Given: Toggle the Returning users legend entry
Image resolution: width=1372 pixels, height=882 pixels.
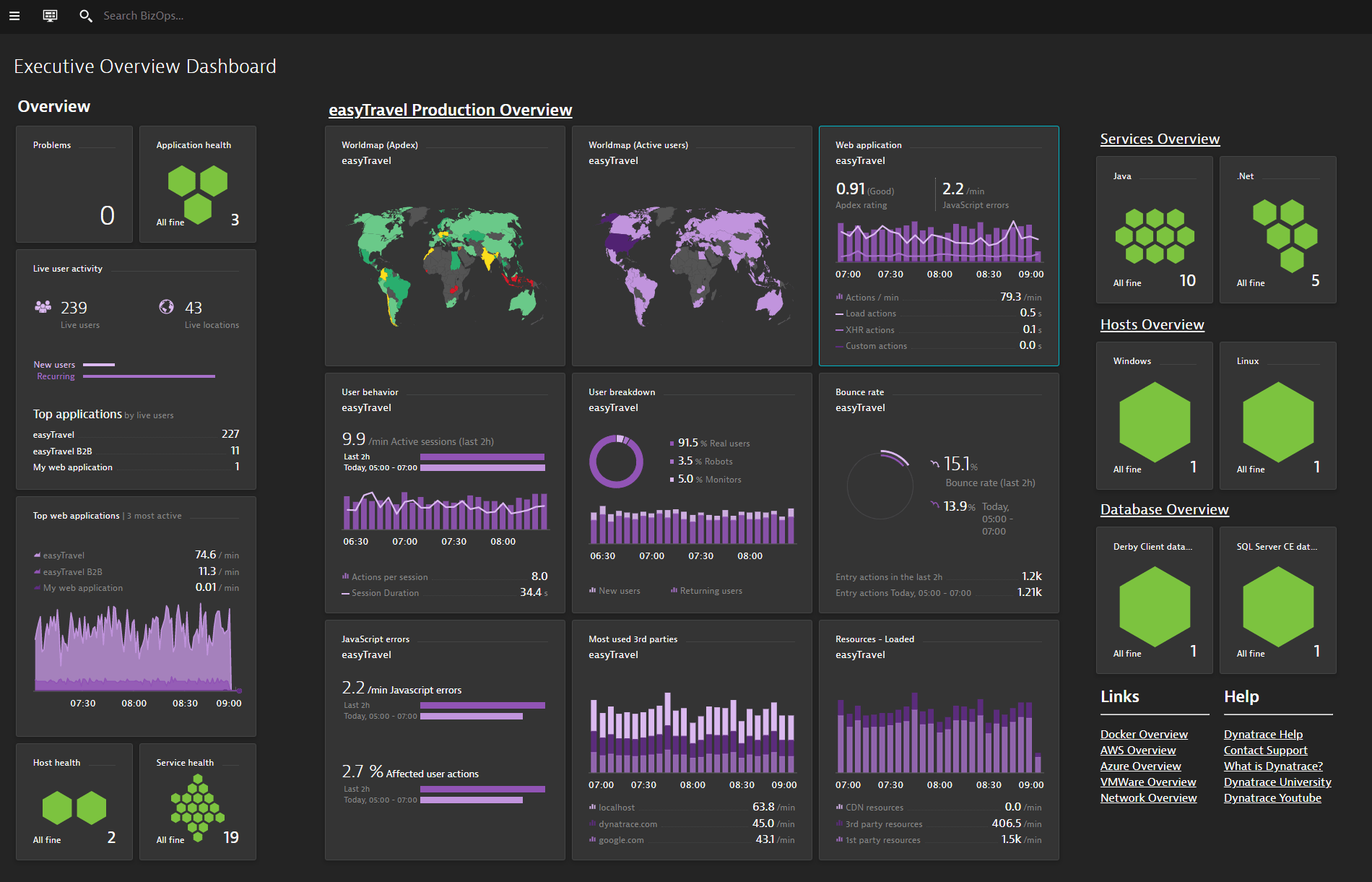Looking at the screenshot, I should tap(706, 590).
